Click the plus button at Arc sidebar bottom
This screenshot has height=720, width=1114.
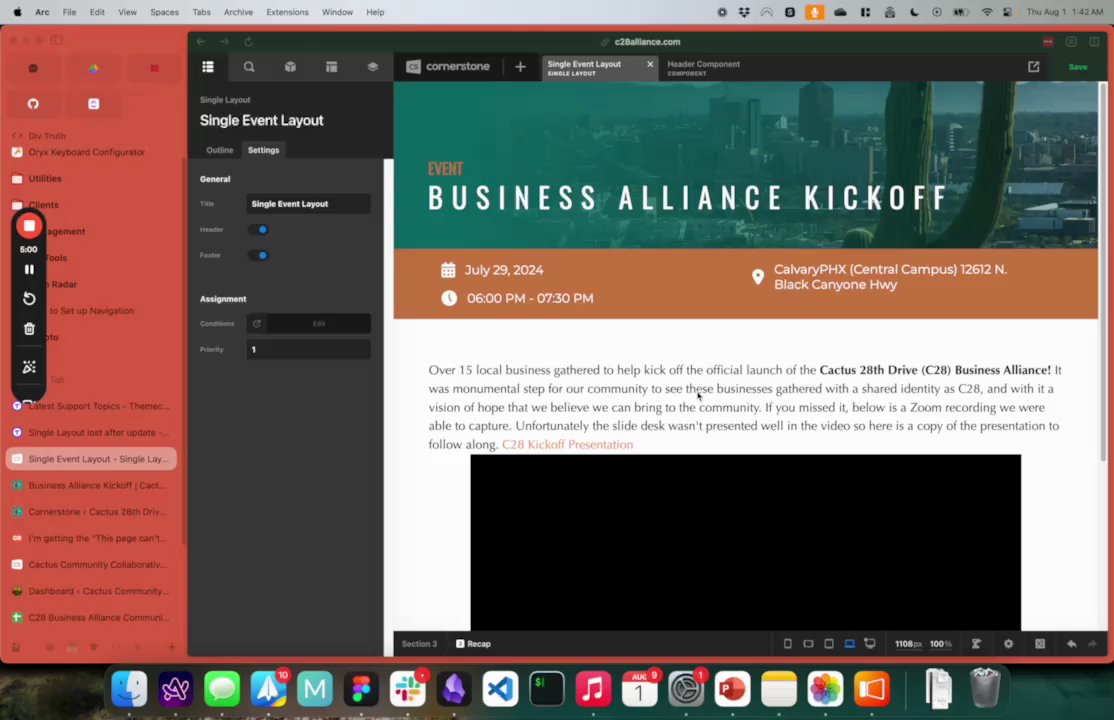[171, 647]
